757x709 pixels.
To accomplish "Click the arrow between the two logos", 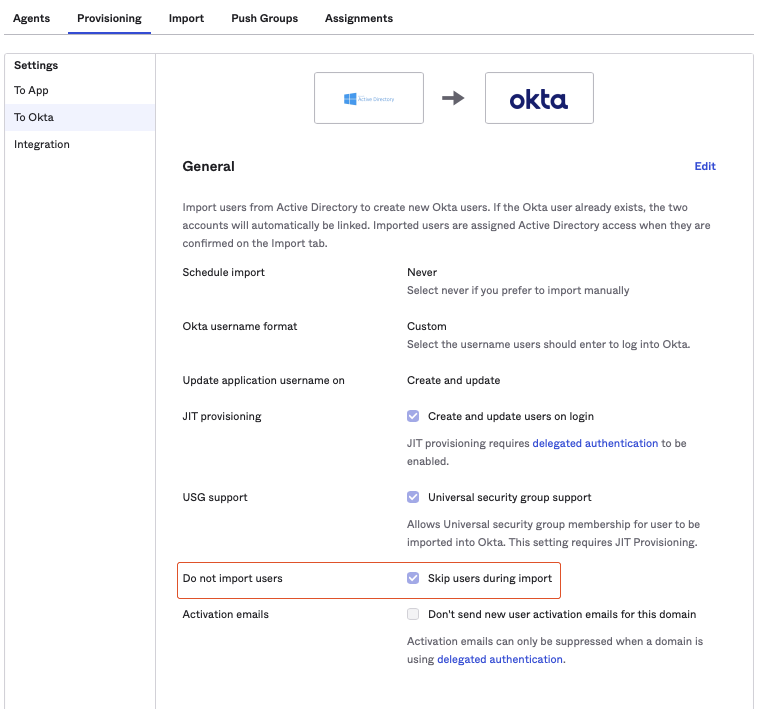I will pos(453,98).
